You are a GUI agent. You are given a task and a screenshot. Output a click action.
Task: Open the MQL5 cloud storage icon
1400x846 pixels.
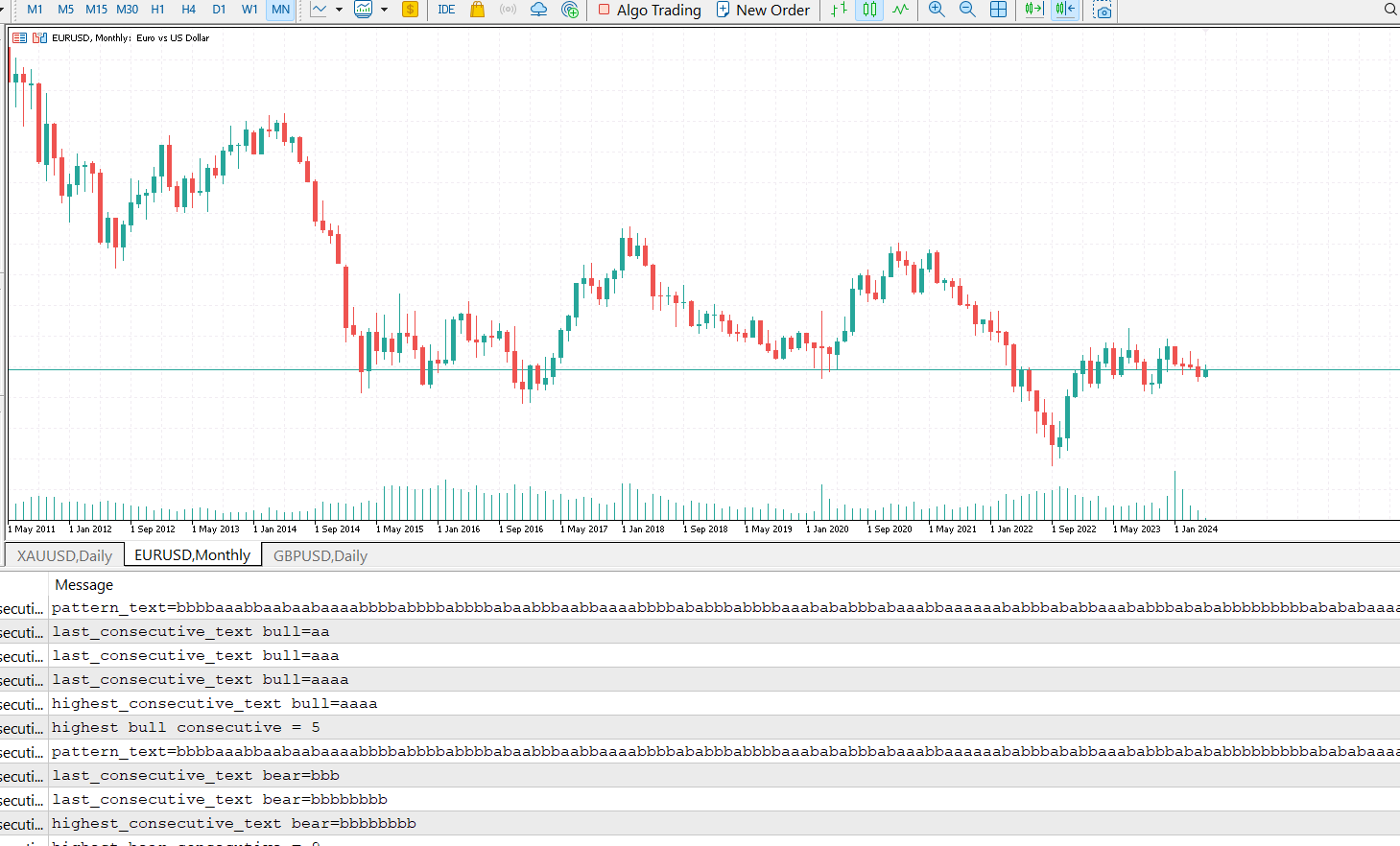pos(538,11)
